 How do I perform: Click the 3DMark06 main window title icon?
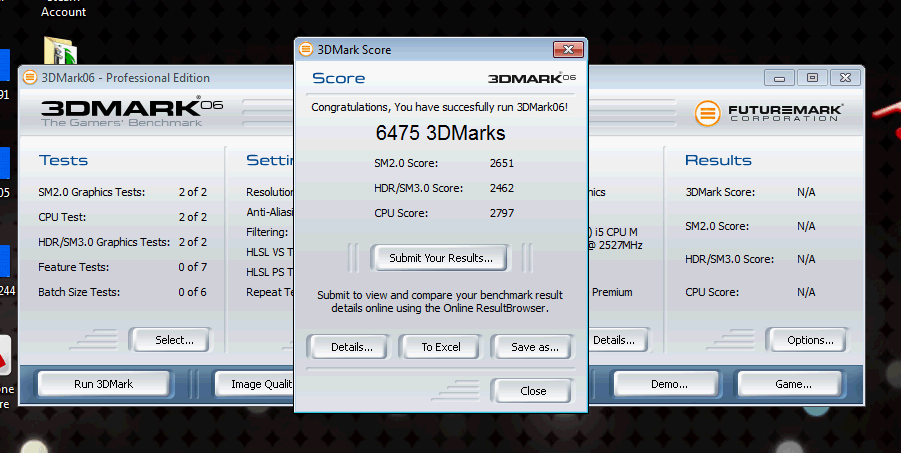coord(30,78)
